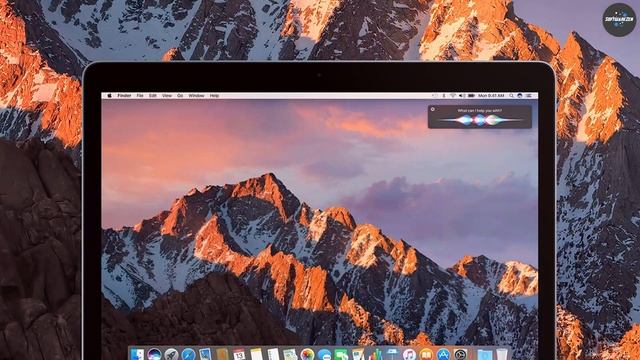Viewport: 640px width, 360px height.
Task: Open the File menu
Action: [140, 96]
